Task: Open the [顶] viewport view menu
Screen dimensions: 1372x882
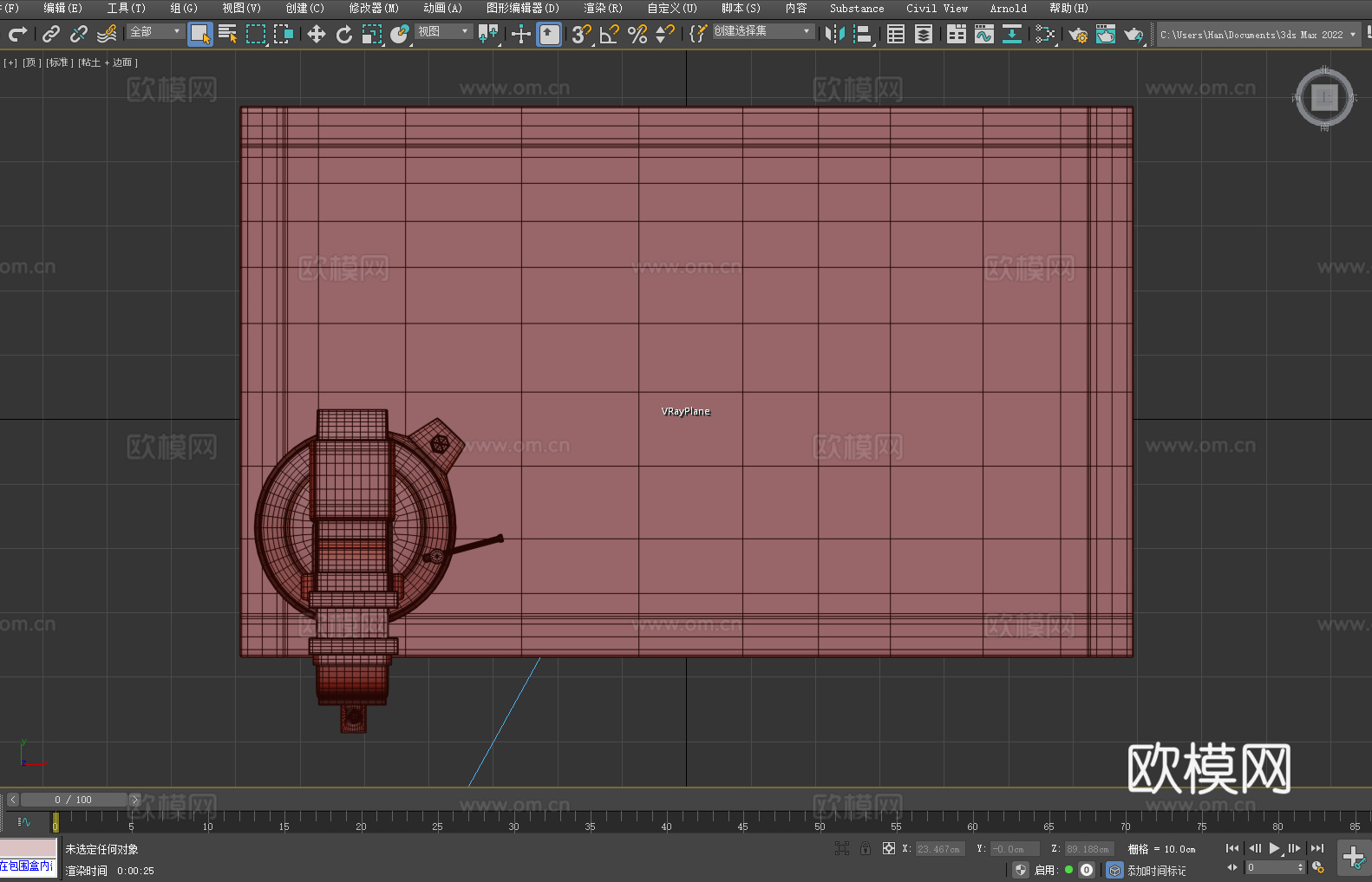Action: pos(30,62)
